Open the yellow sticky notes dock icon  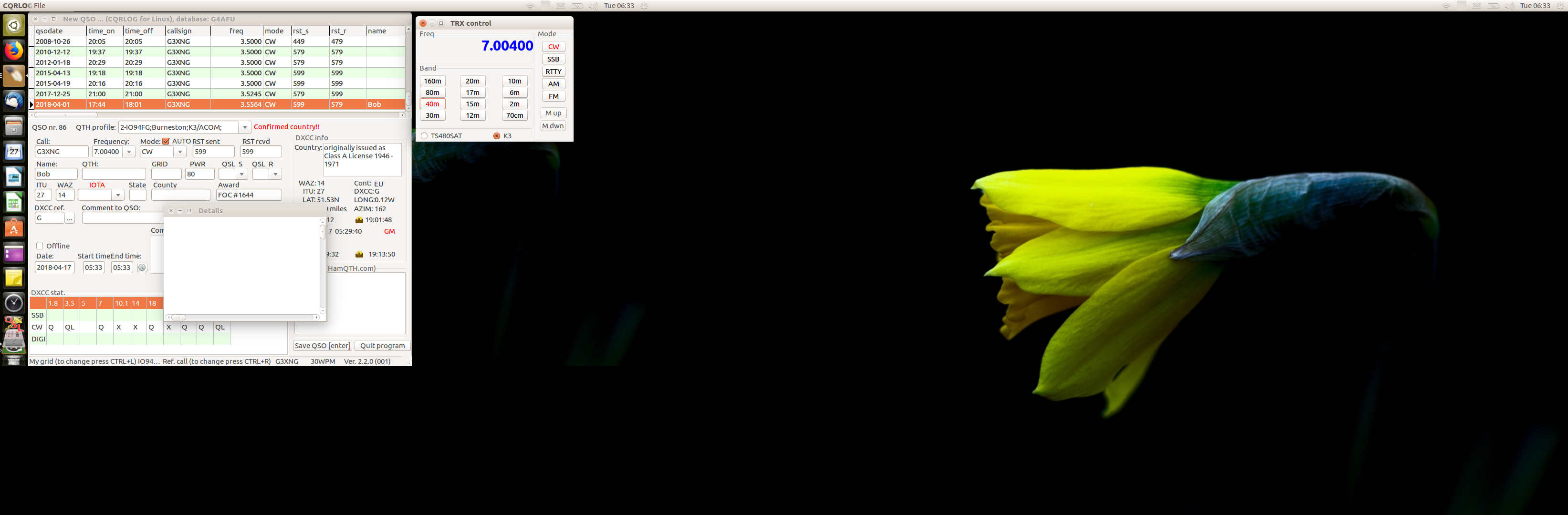pos(13,278)
